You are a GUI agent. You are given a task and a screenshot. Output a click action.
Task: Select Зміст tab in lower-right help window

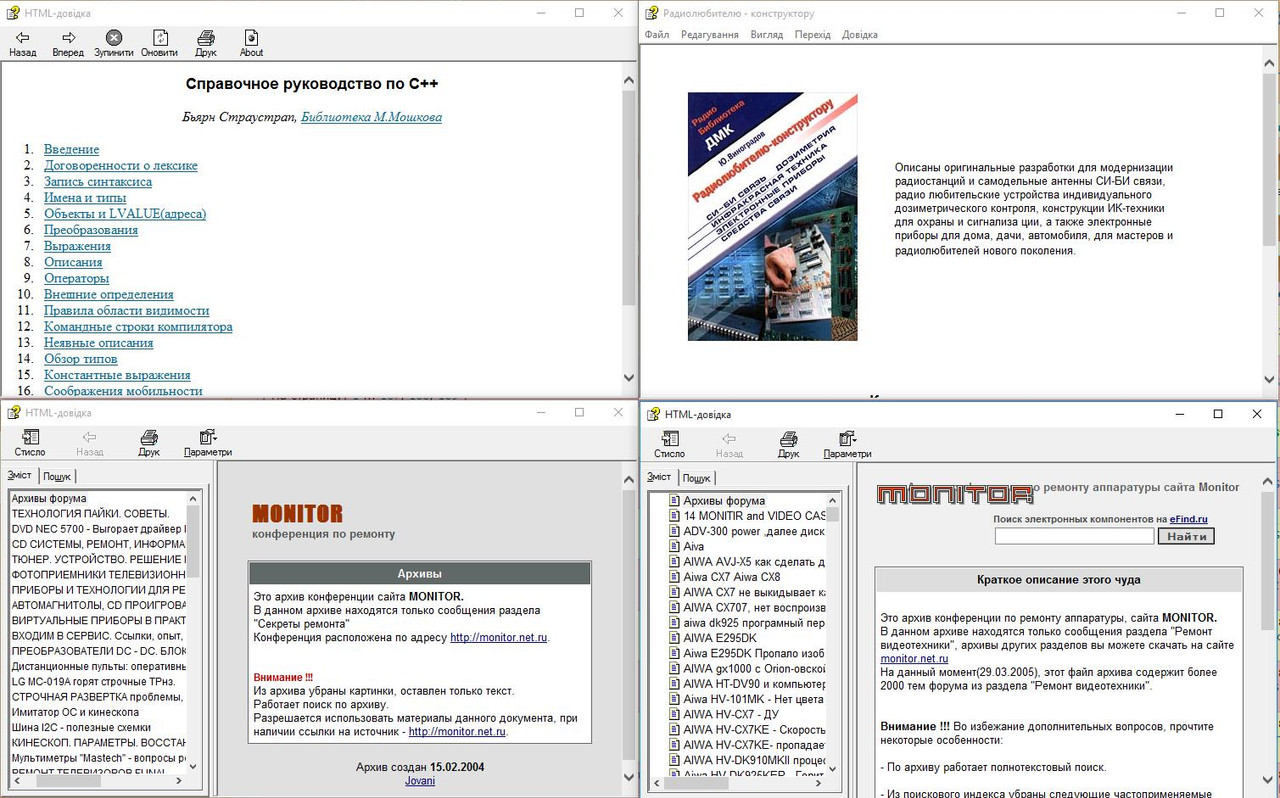[660, 476]
